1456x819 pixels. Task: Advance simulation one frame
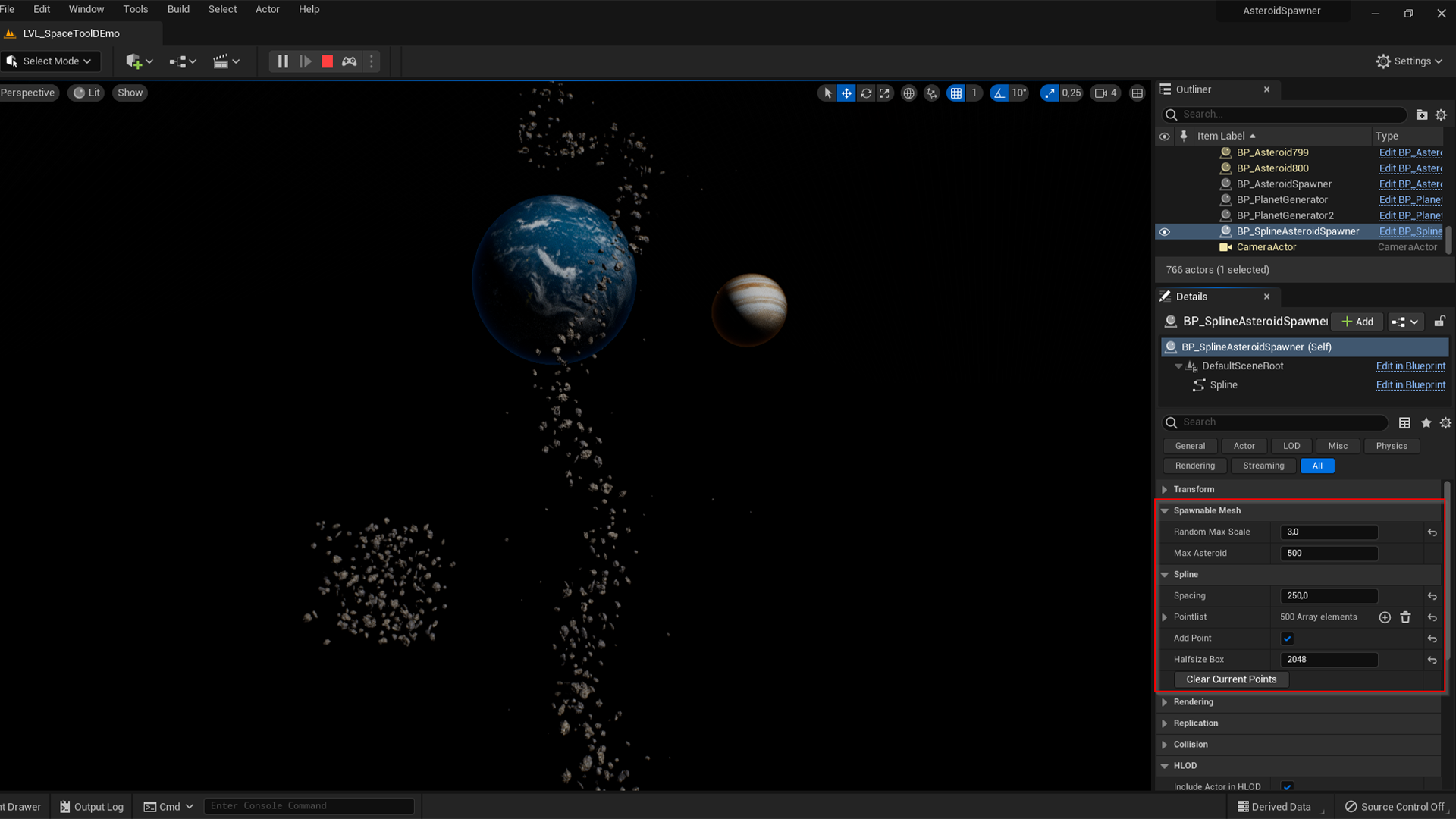click(x=305, y=61)
